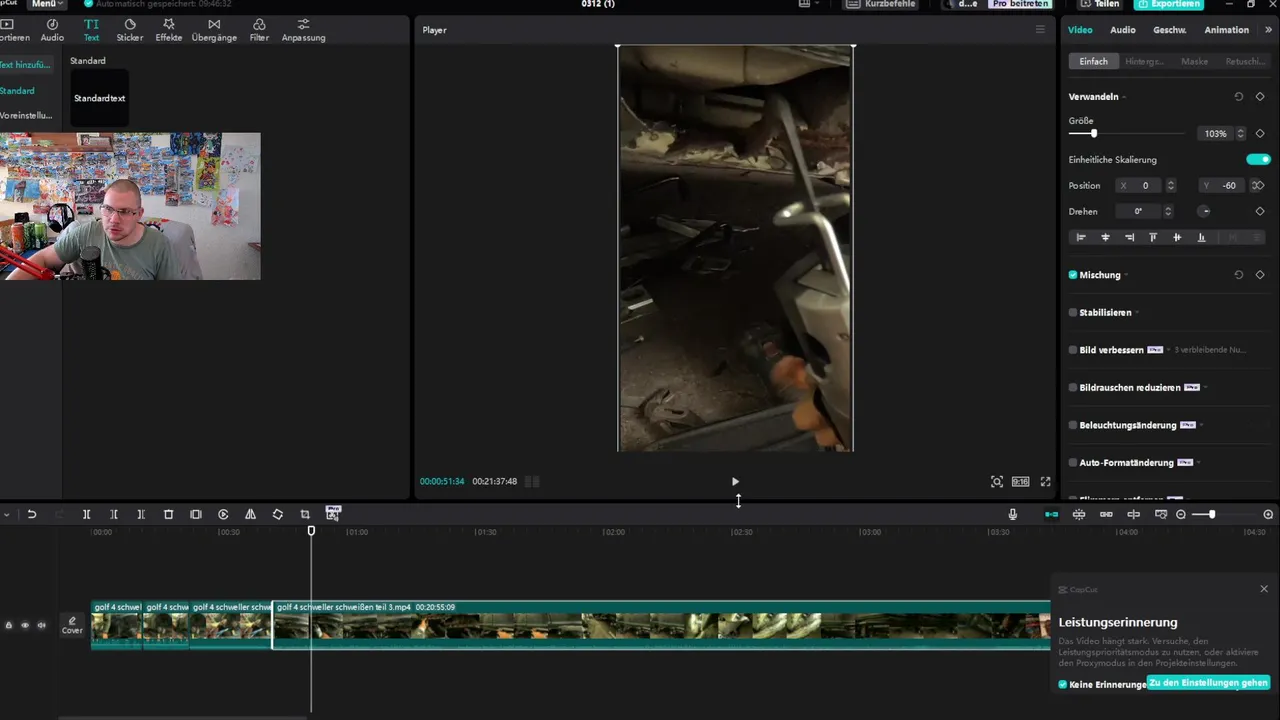Lock the main video track

(x=9, y=625)
